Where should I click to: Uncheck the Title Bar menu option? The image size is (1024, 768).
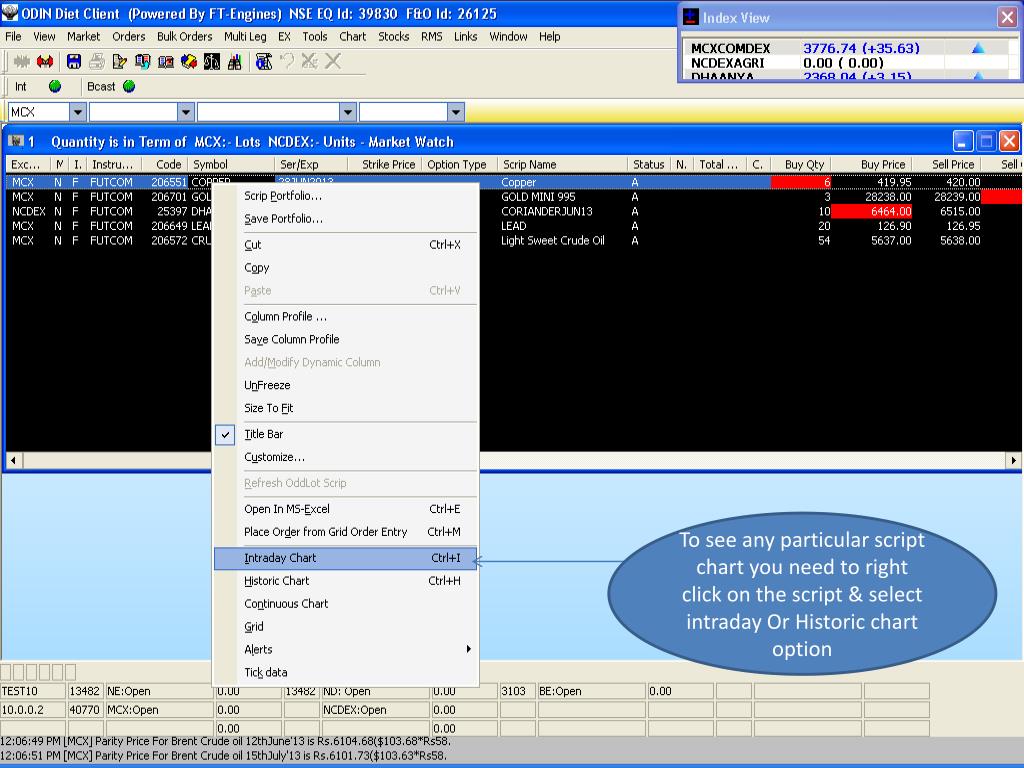346,434
